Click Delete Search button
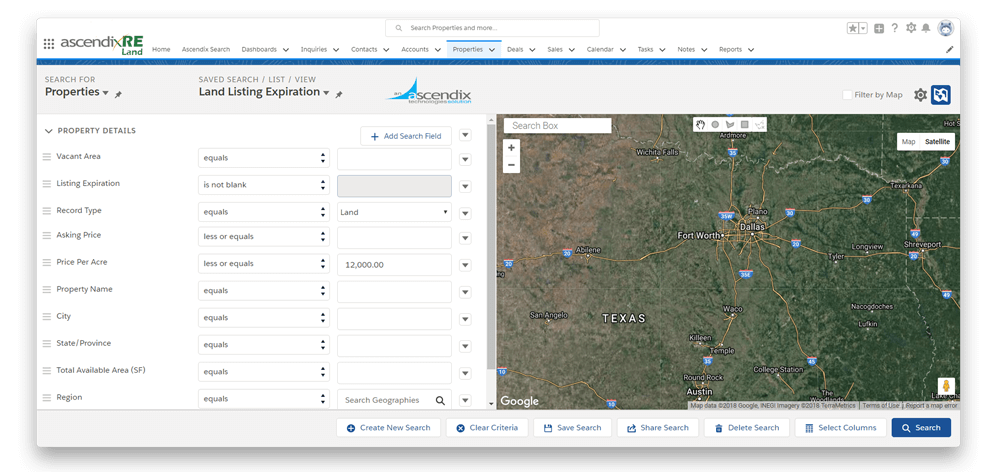The height and width of the screenshot is (472, 1000). (746, 427)
